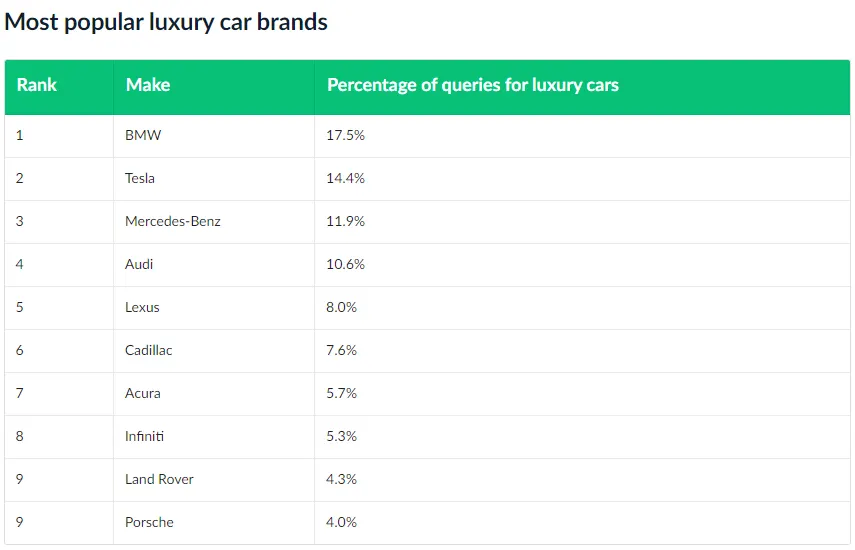Click the Porsche entry
The height and width of the screenshot is (550, 855).
tap(149, 522)
